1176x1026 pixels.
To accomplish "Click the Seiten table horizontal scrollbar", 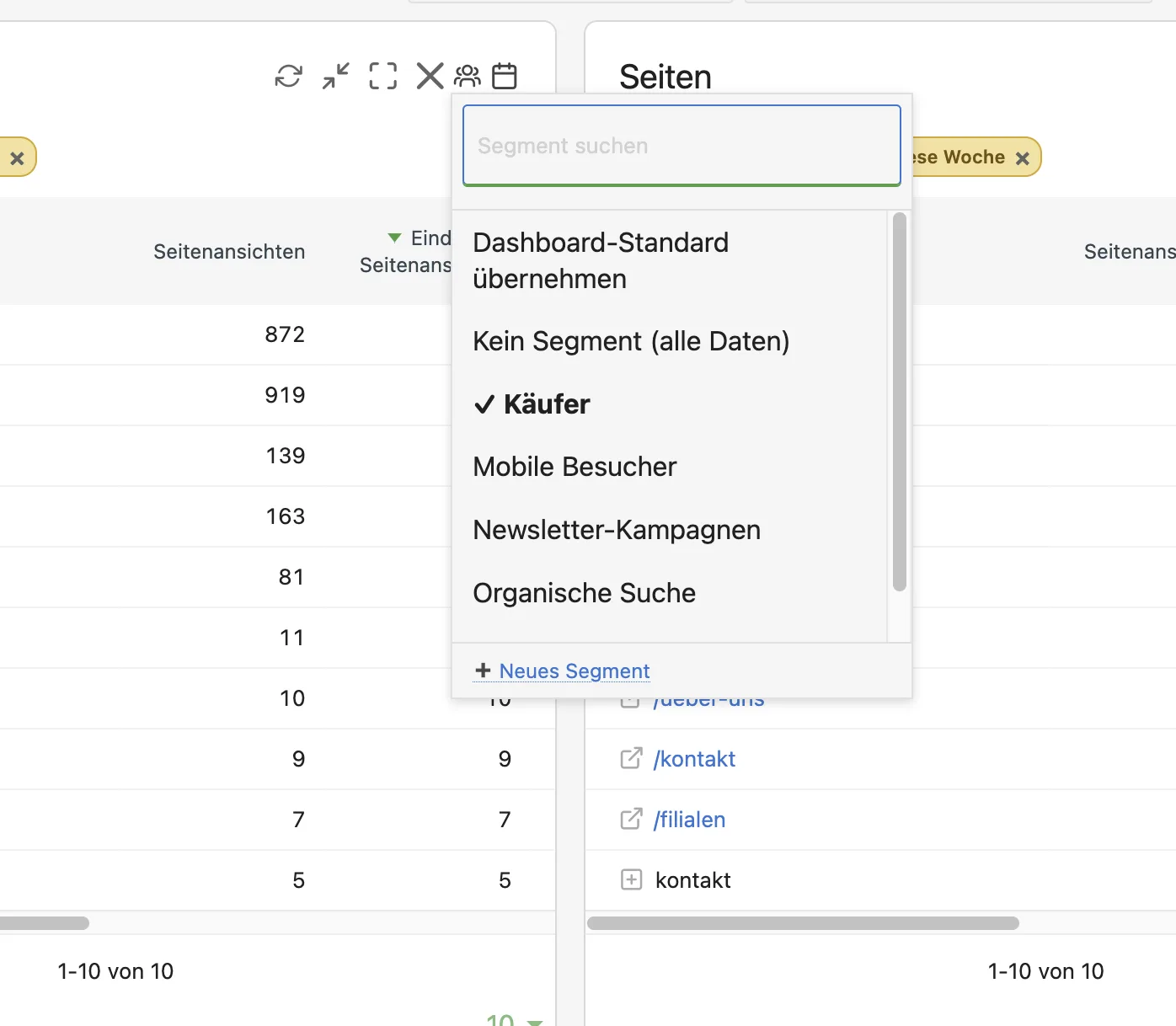I will pos(804,923).
